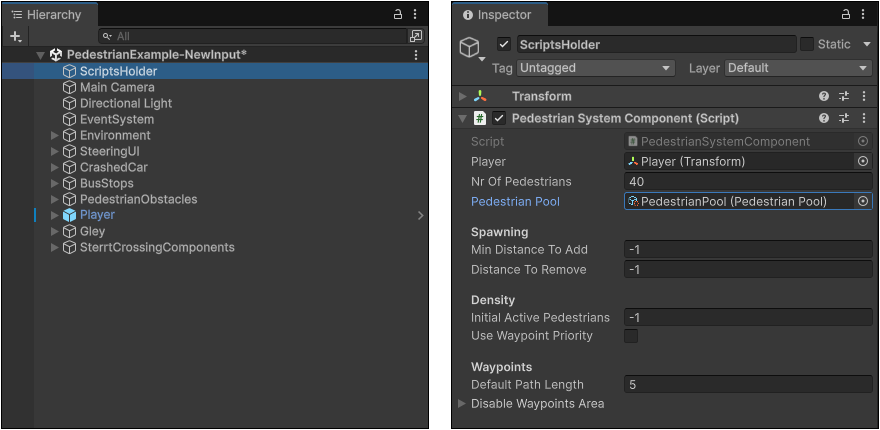Screen dimensions: 880x430
Task: Expand the PedestrianObstacles arrow
Action: [x=54, y=199]
